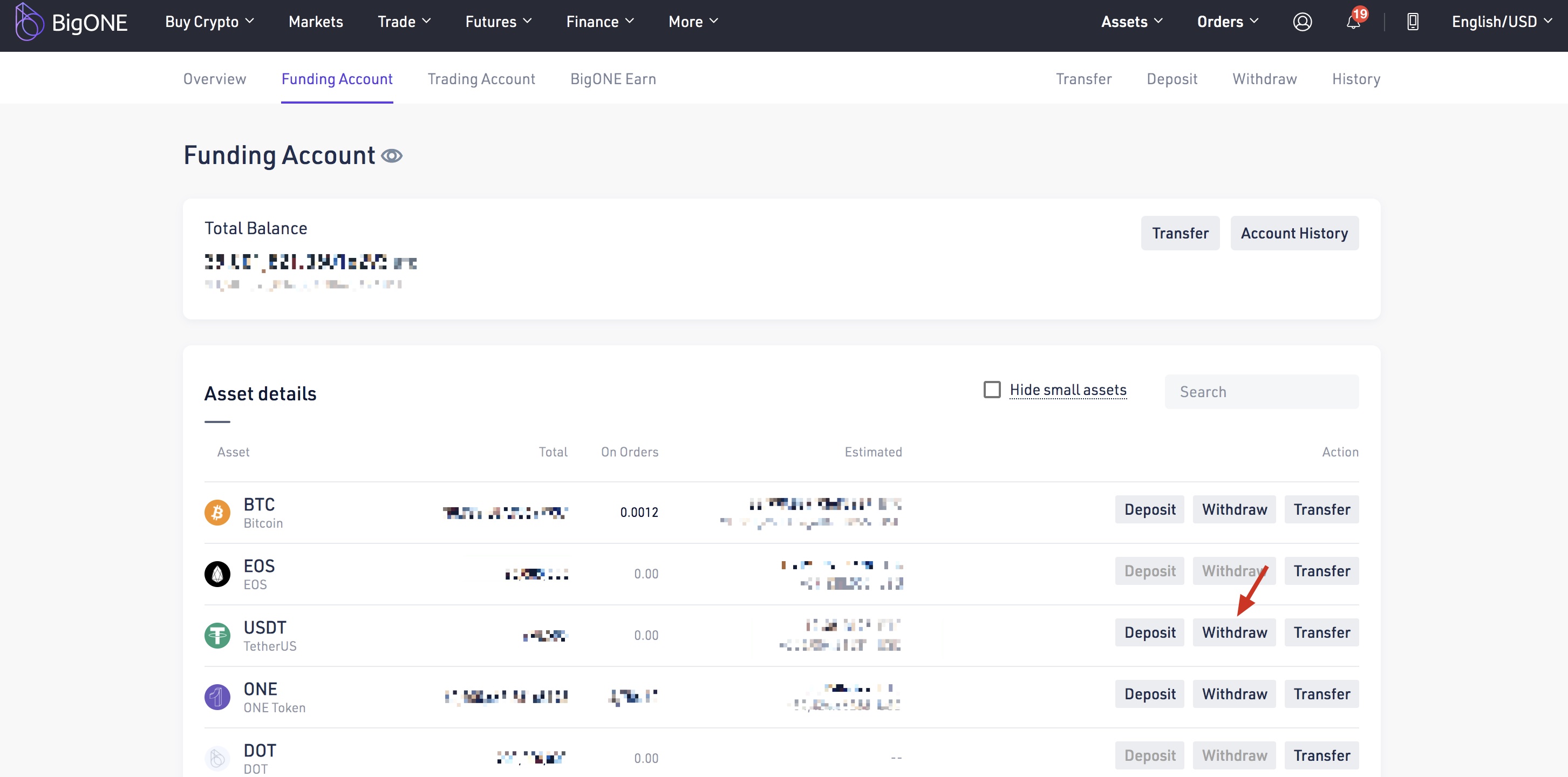Screen dimensions: 1568x777
Task: Click the Bitcoin coin icon
Action: tap(217, 513)
